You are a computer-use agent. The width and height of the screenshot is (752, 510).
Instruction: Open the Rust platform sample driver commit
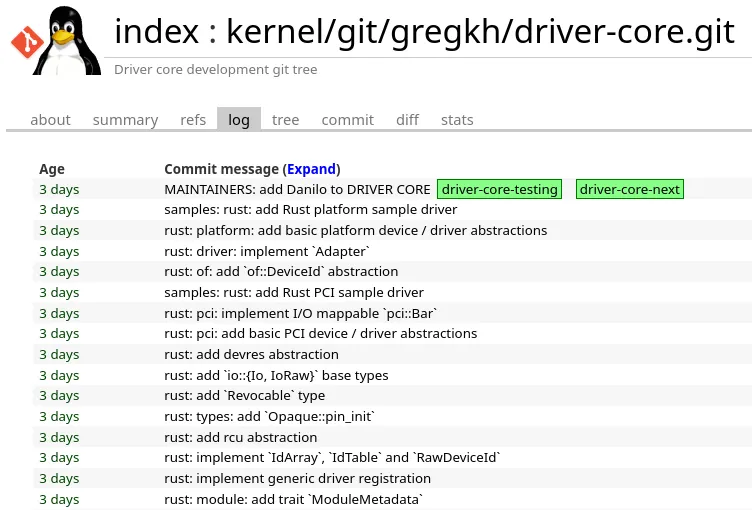click(x=310, y=210)
